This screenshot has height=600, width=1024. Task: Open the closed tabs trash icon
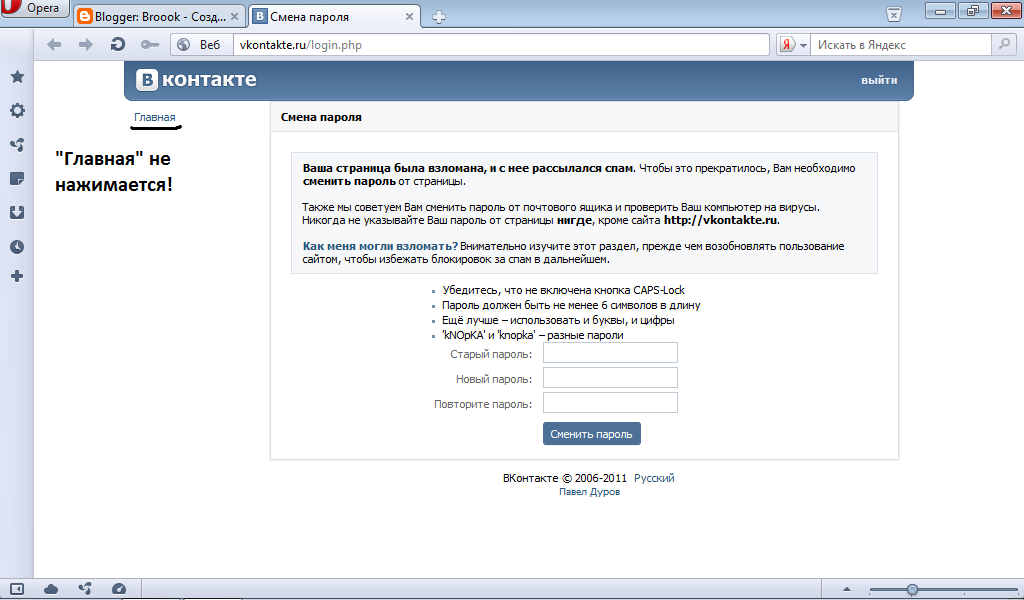[x=893, y=14]
